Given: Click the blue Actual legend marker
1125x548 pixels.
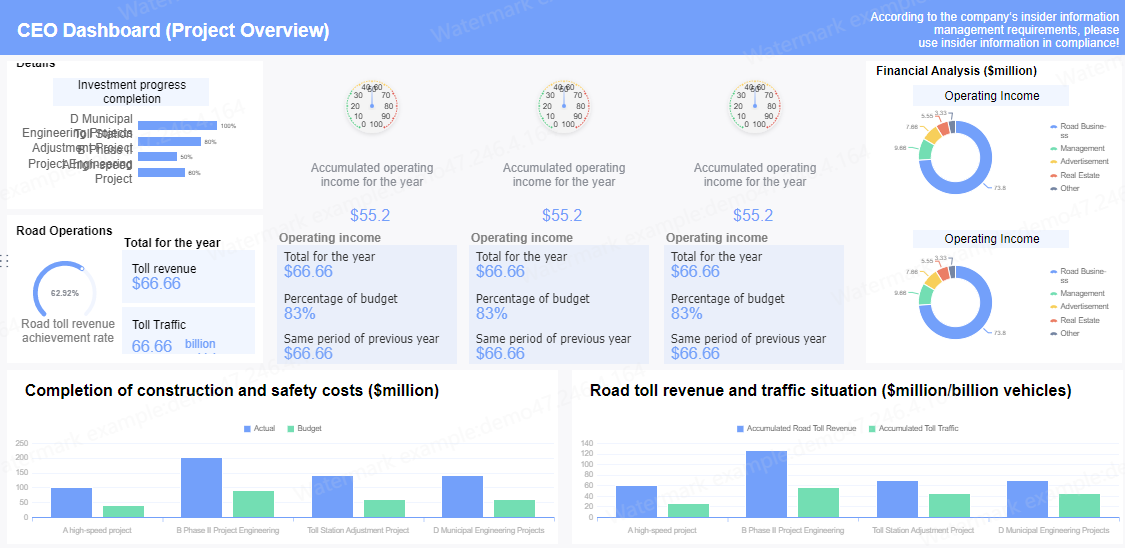Looking at the screenshot, I should point(248,428).
